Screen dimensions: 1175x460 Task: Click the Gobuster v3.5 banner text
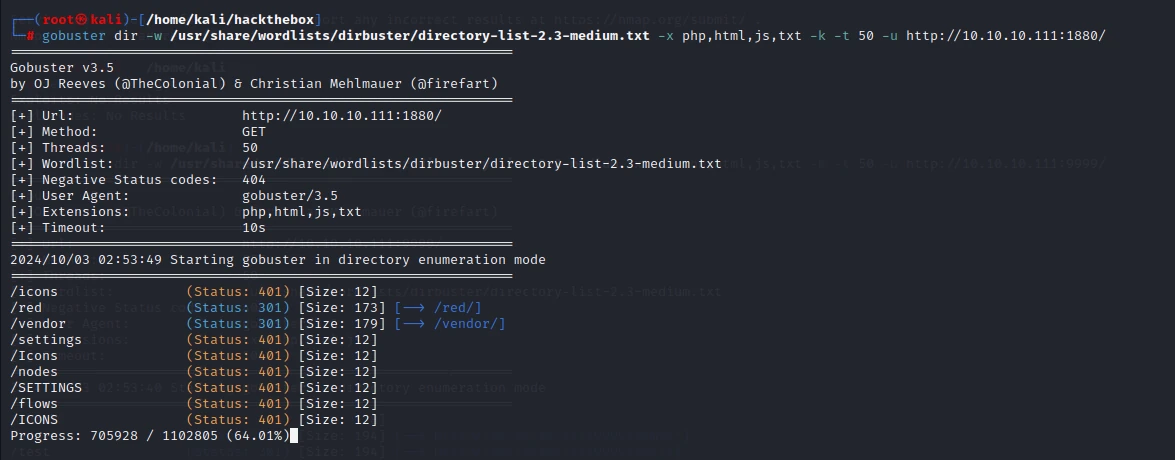pos(62,67)
